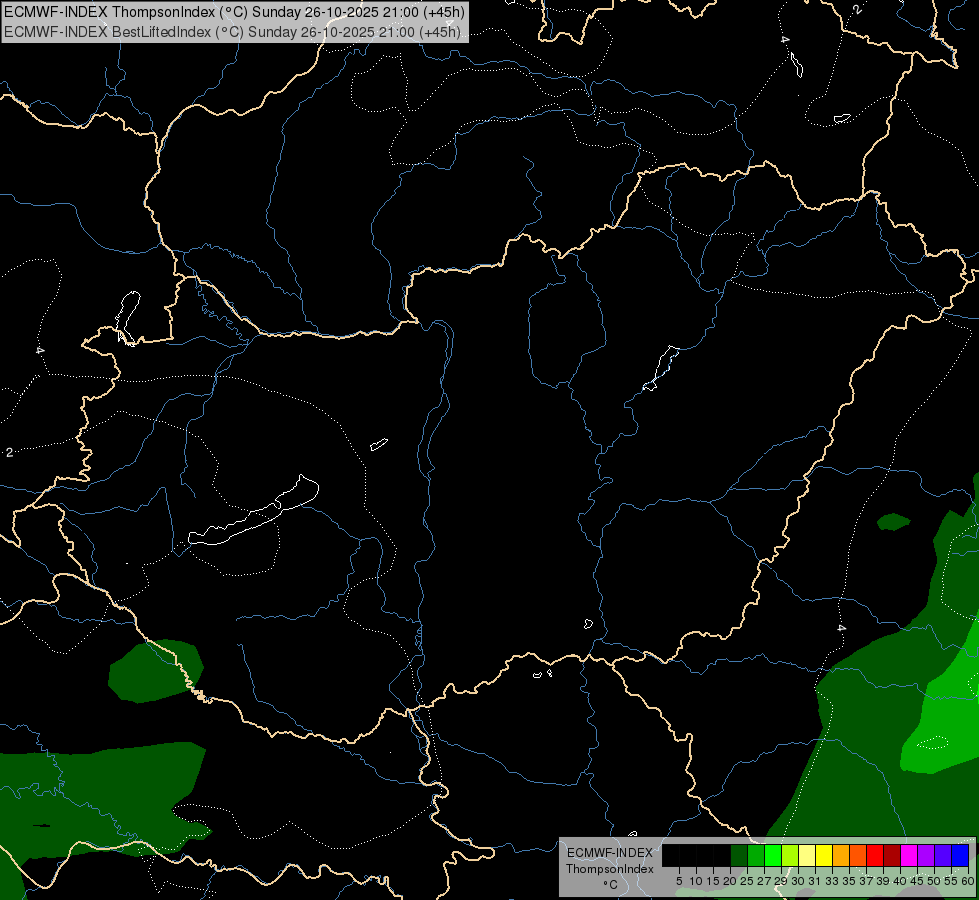Click the scale value '30' in legend

(798, 881)
